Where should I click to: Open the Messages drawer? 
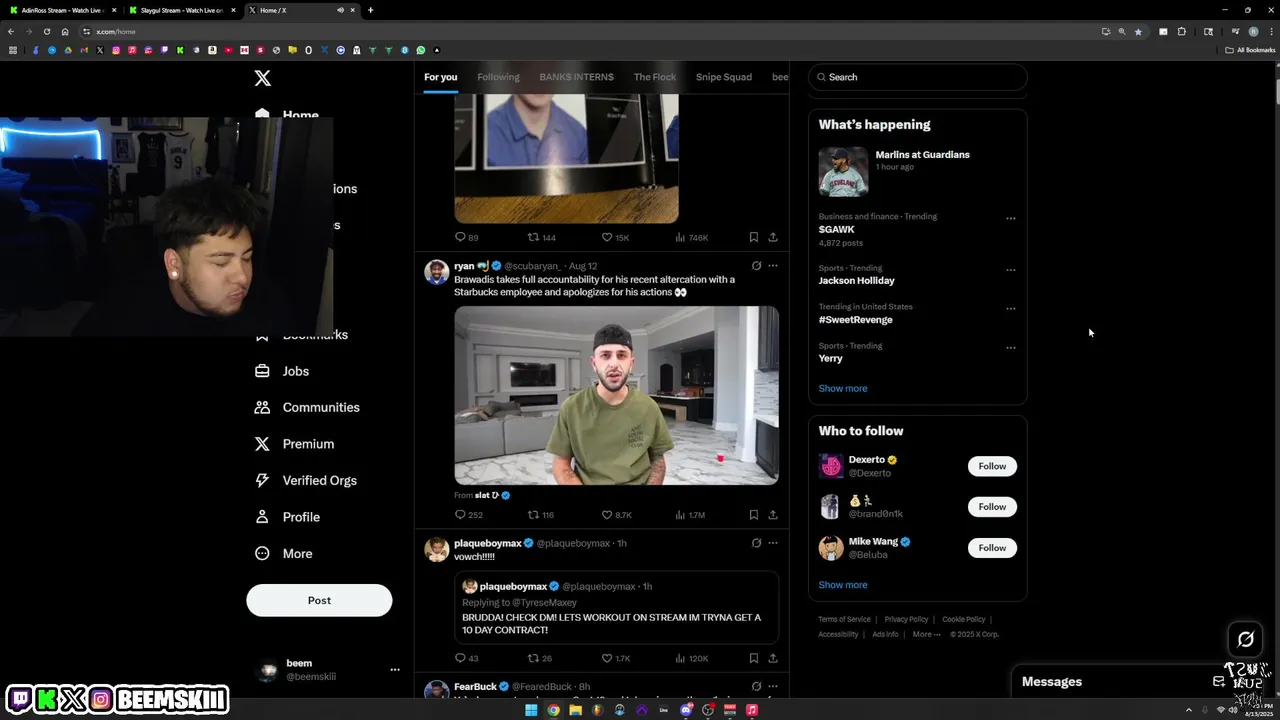click(1052, 681)
